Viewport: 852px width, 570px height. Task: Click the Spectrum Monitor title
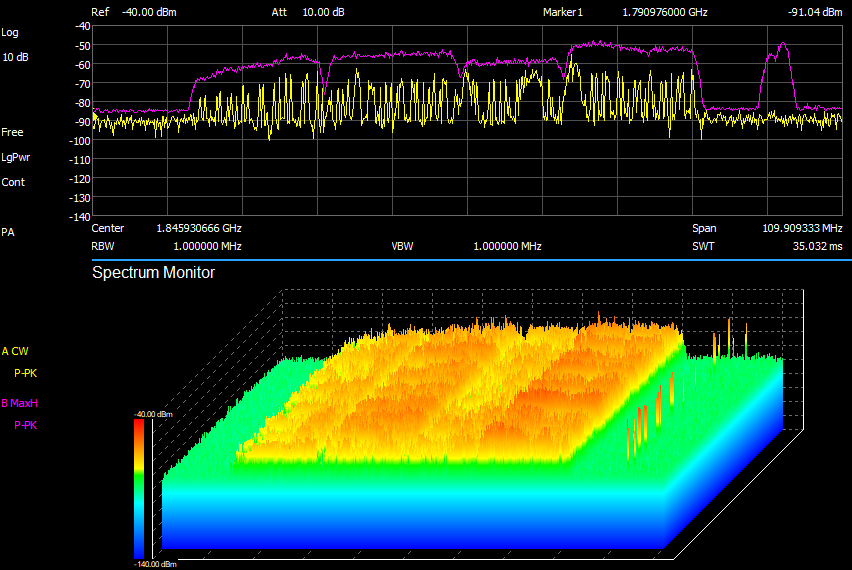click(154, 272)
